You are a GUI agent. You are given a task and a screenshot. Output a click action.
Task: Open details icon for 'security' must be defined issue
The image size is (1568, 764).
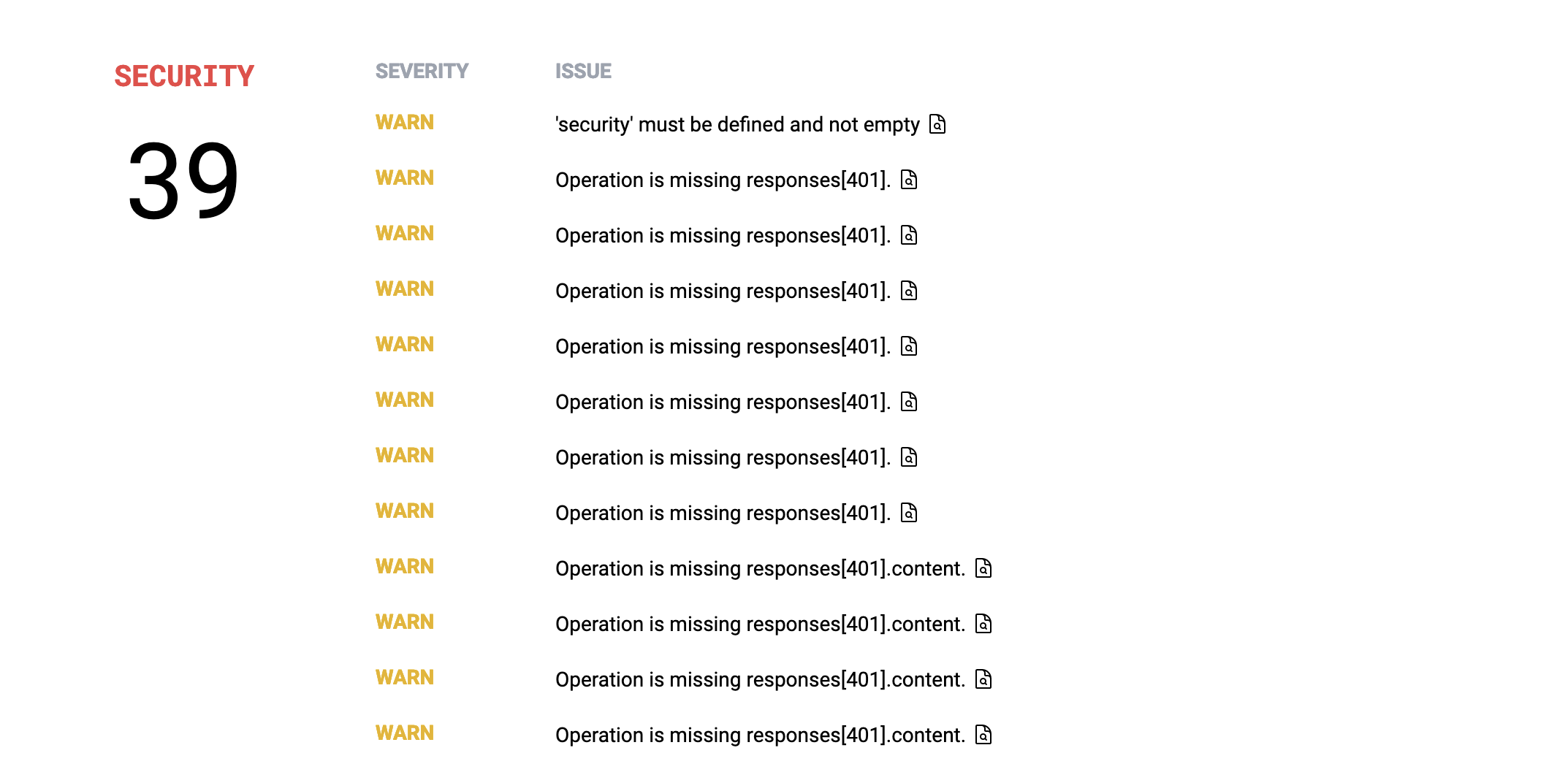point(937,124)
